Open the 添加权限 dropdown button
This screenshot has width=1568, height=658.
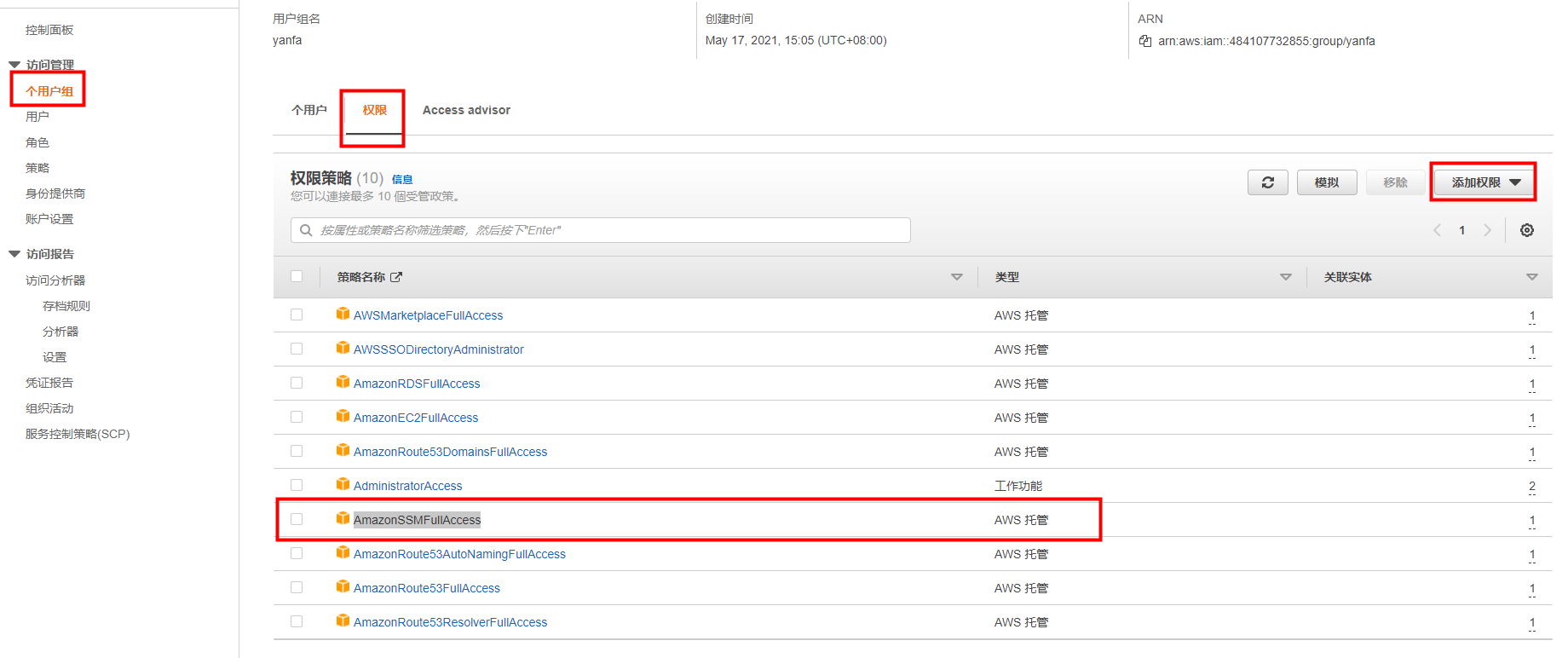tap(1484, 182)
